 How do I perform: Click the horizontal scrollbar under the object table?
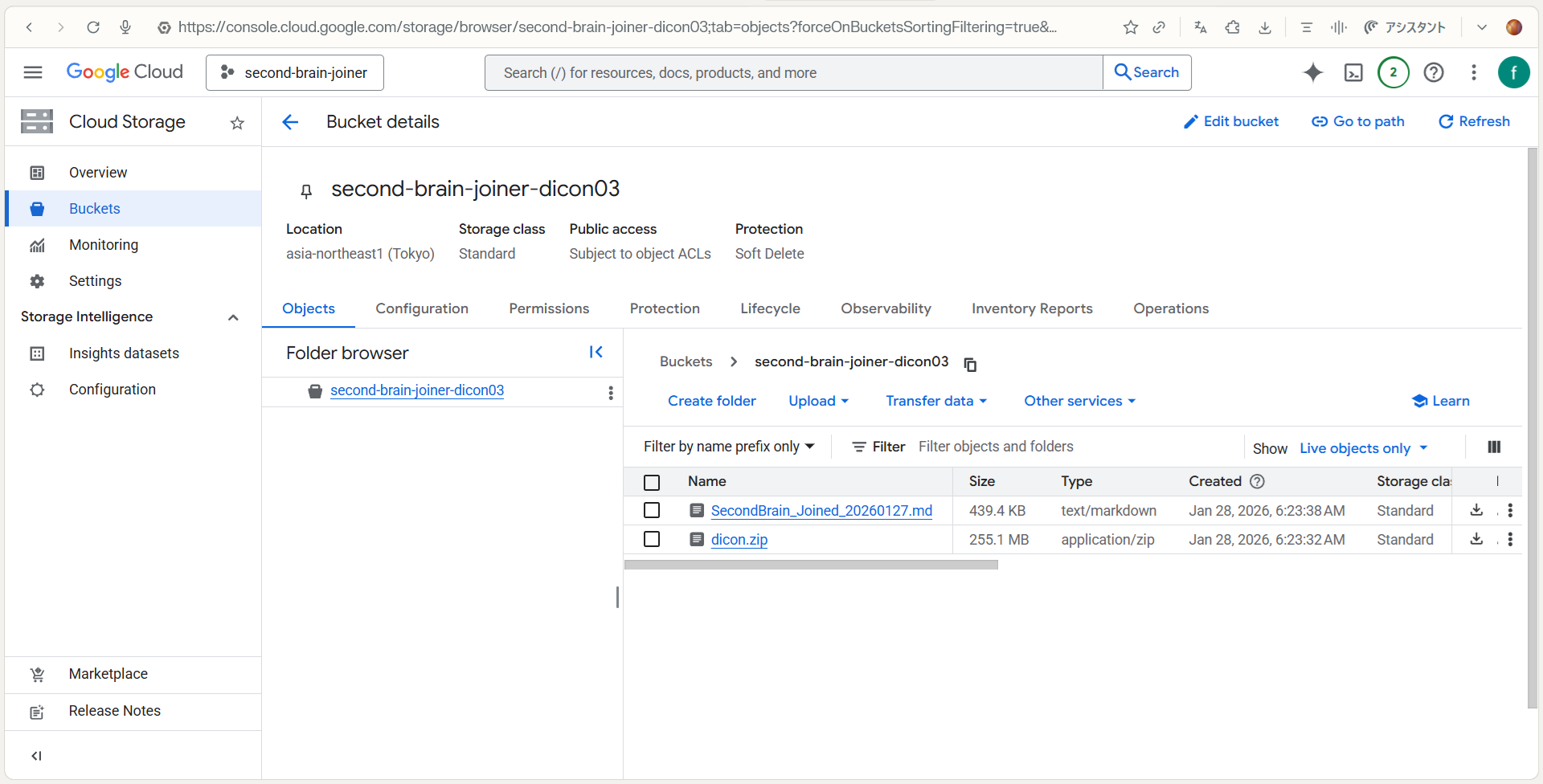point(811,565)
